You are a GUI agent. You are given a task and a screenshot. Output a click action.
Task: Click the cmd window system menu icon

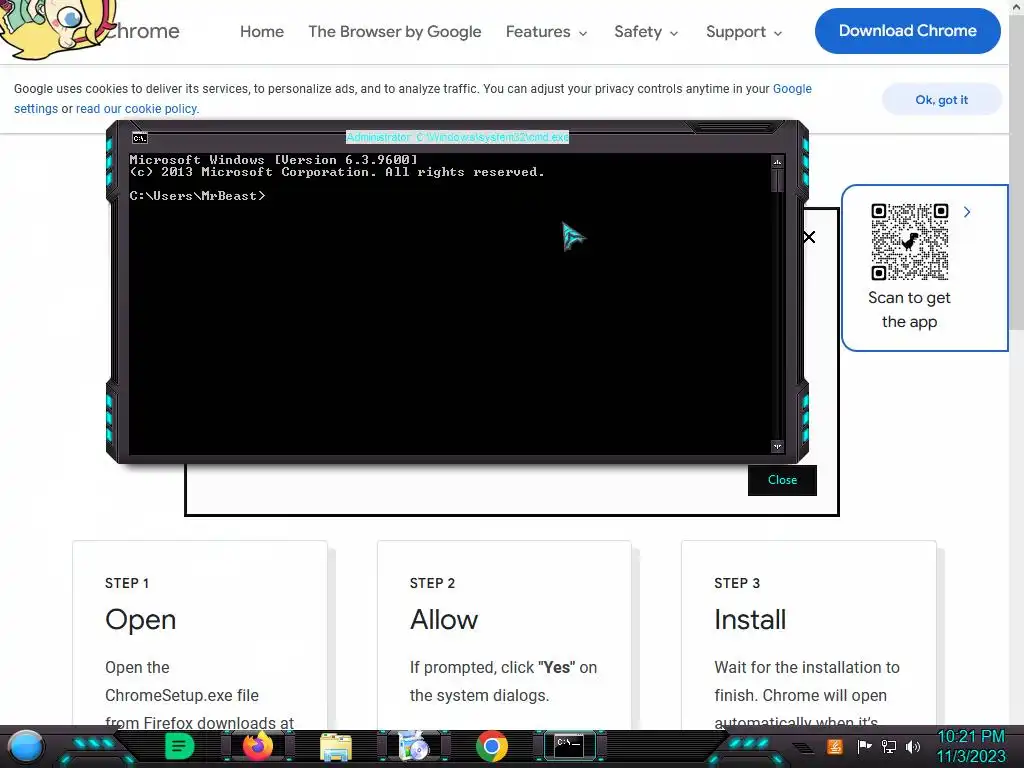pyautogui.click(x=140, y=138)
